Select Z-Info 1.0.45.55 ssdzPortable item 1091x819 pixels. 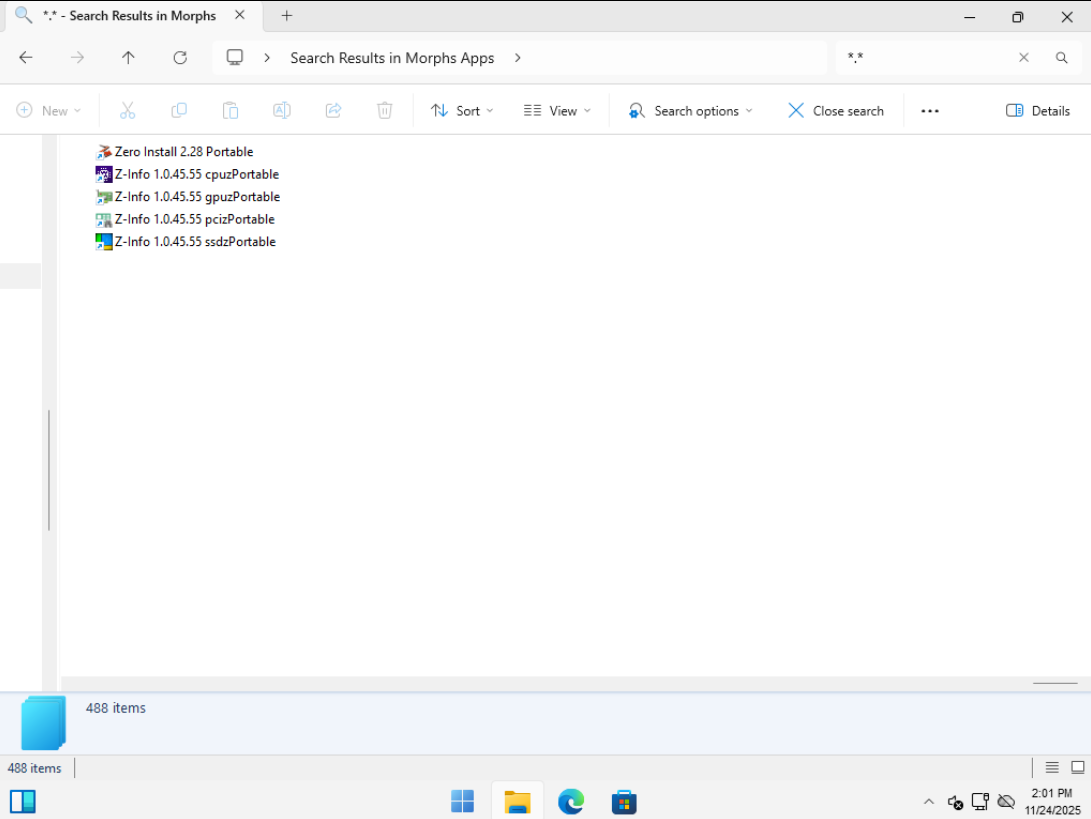coord(194,242)
